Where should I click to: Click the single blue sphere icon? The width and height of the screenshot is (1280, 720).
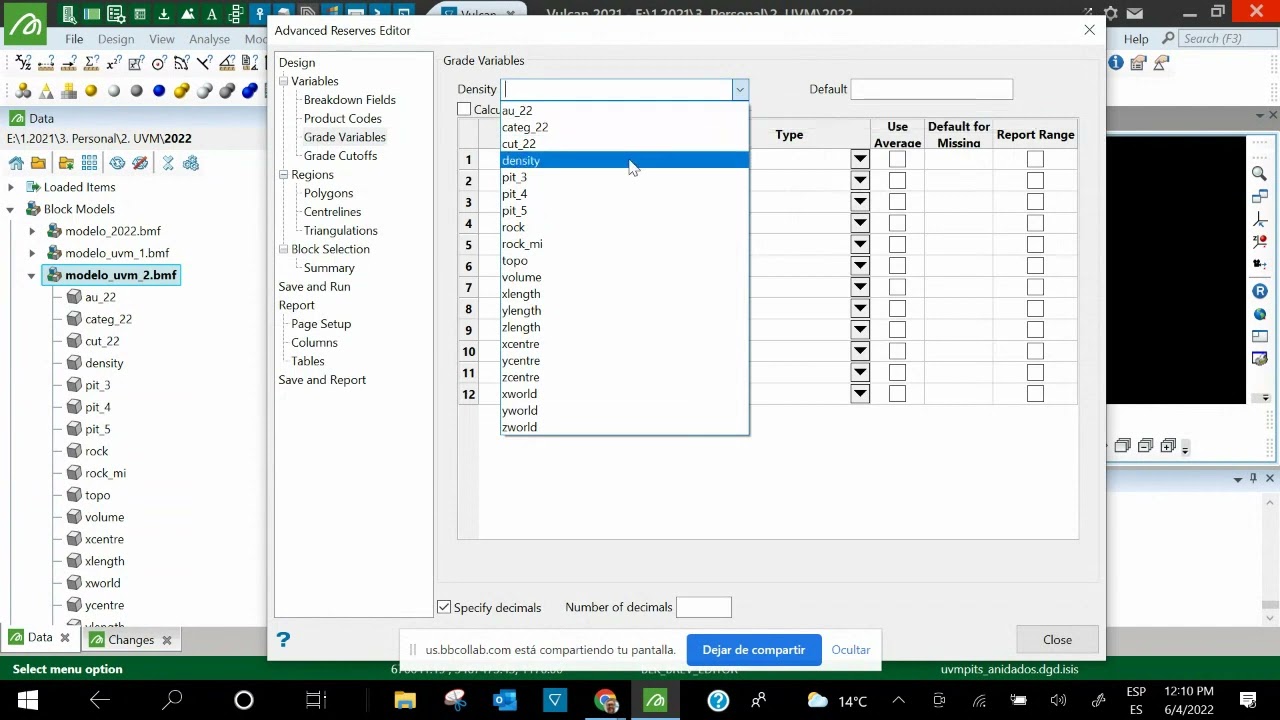point(159,91)
